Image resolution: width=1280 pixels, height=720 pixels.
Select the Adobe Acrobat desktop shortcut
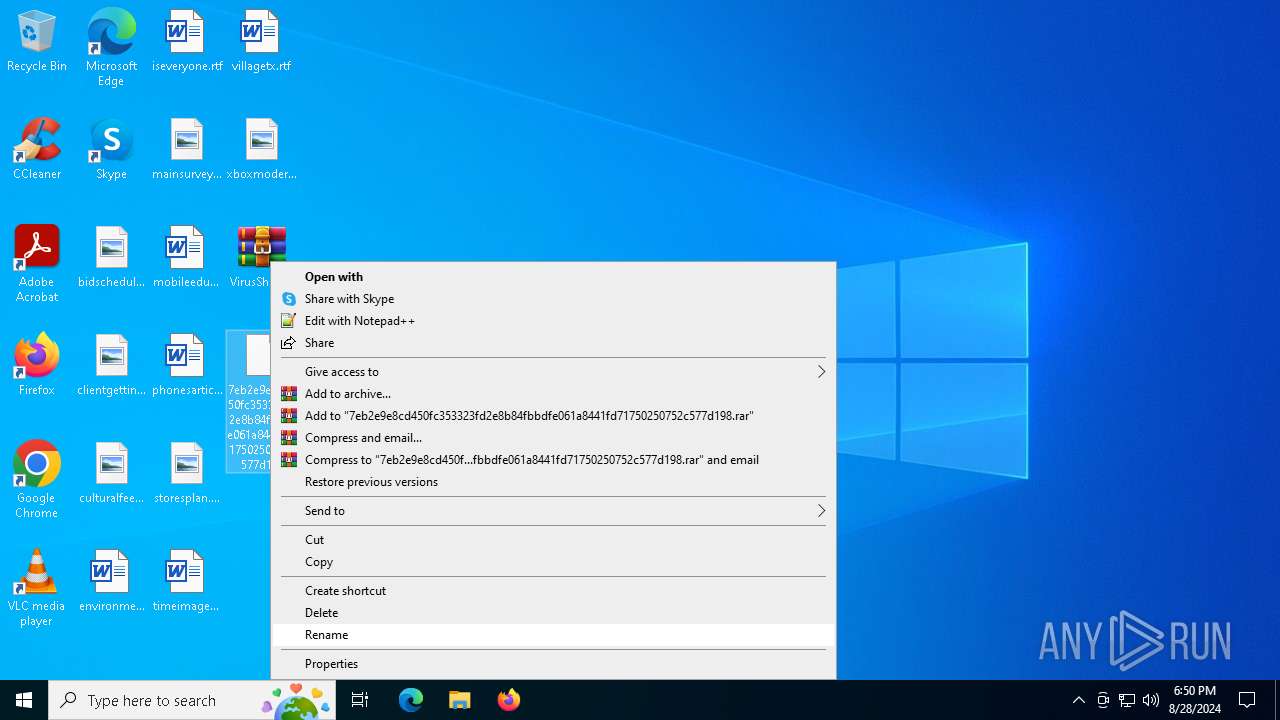[37, 264]
